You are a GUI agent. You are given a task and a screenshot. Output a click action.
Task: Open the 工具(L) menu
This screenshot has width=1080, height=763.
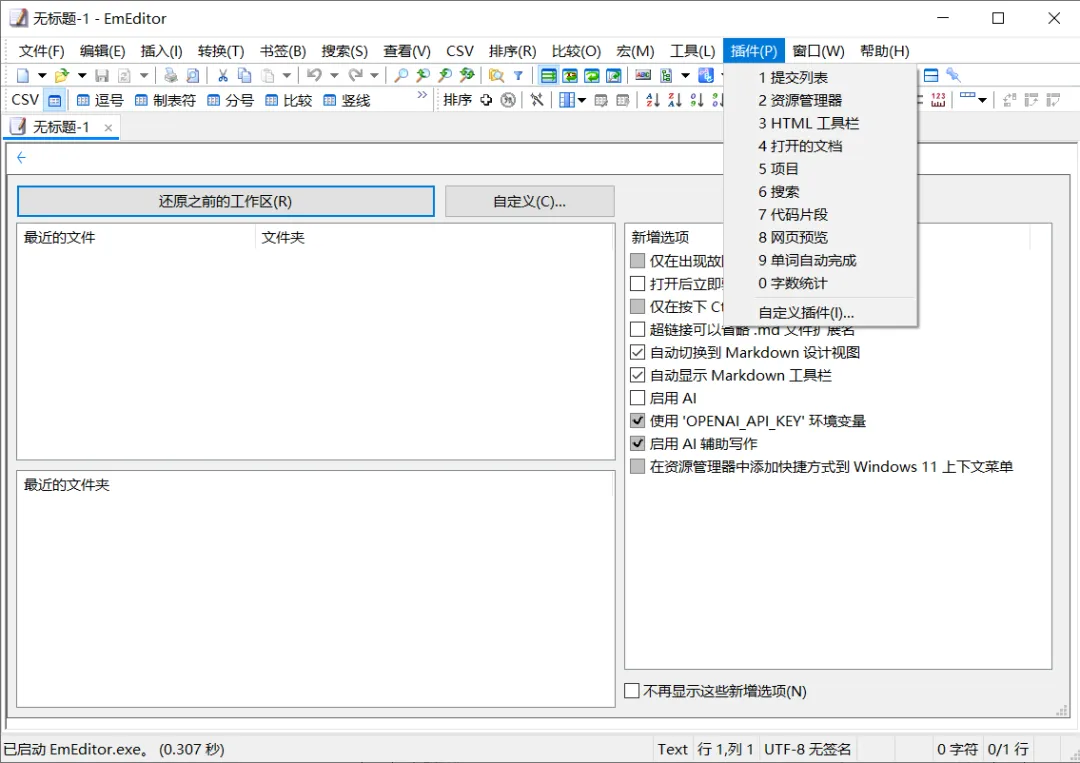[x=692, y=51]
